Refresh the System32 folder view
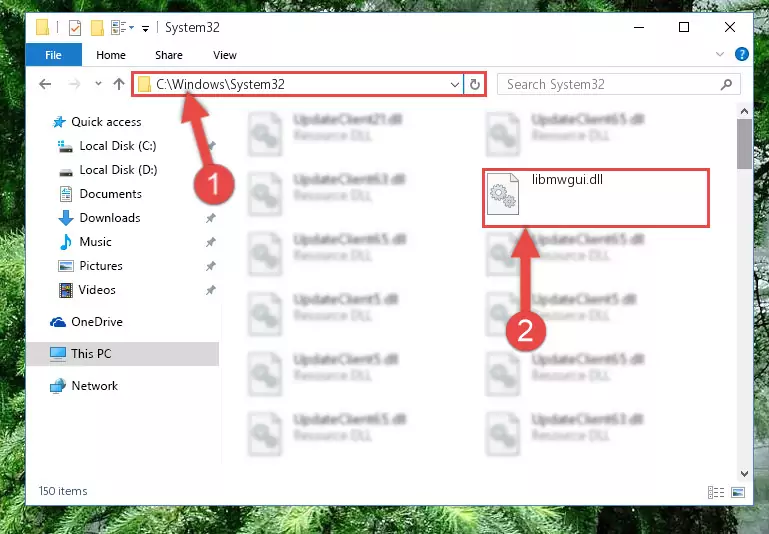Screen dimensions: 769x534 coord(474,85)
